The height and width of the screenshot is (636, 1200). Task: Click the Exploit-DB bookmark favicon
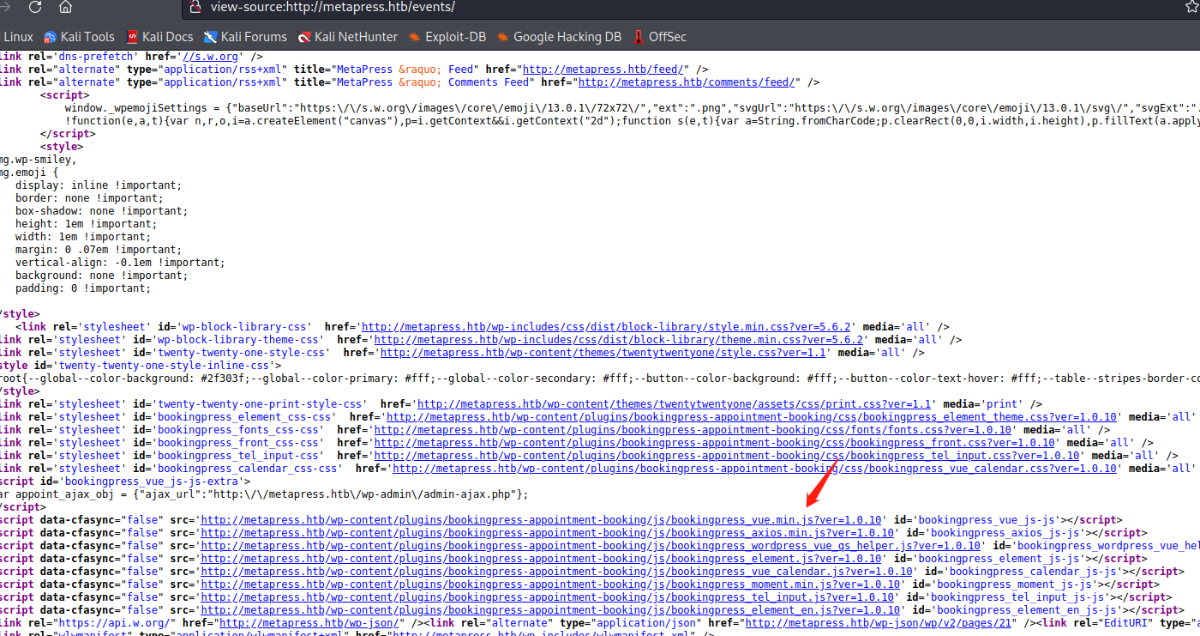pos(415,37)
